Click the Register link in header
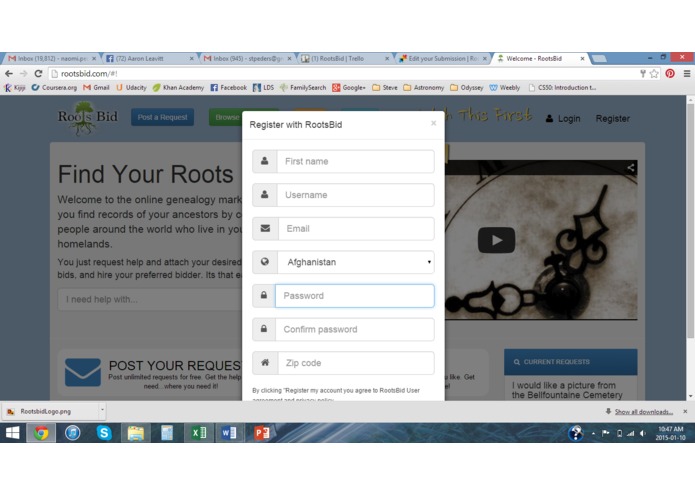 pyautogui.click(x=613, y=119)
